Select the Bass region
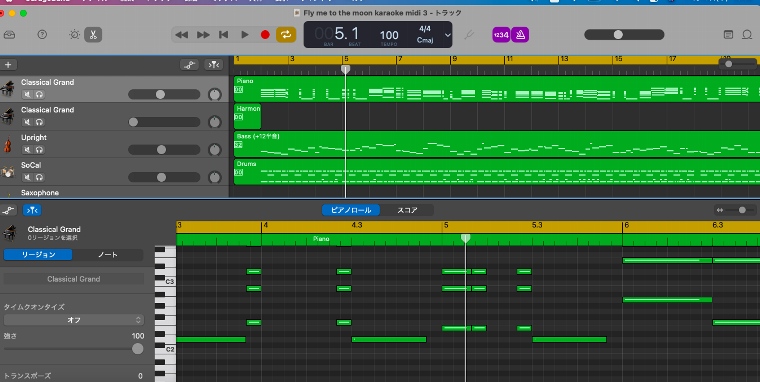The image size is (760, 382). [x=497, y=144]
